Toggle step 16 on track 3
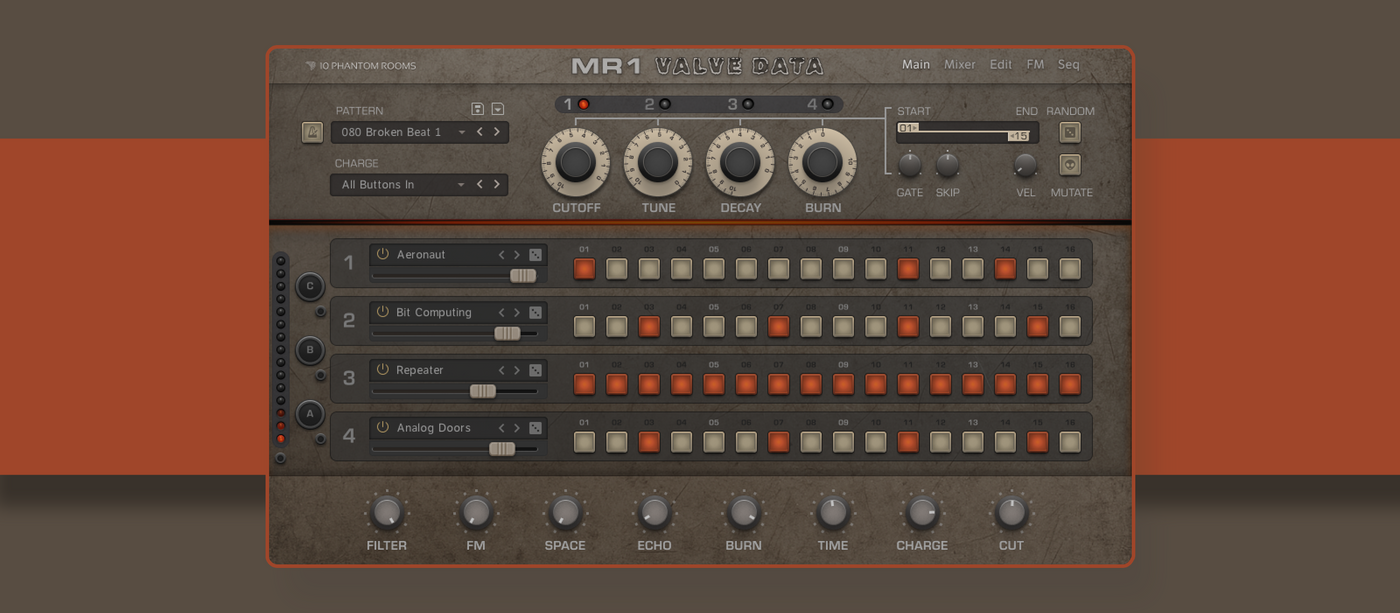Viewport: 1400px width, 613px height. point(1070,384)
